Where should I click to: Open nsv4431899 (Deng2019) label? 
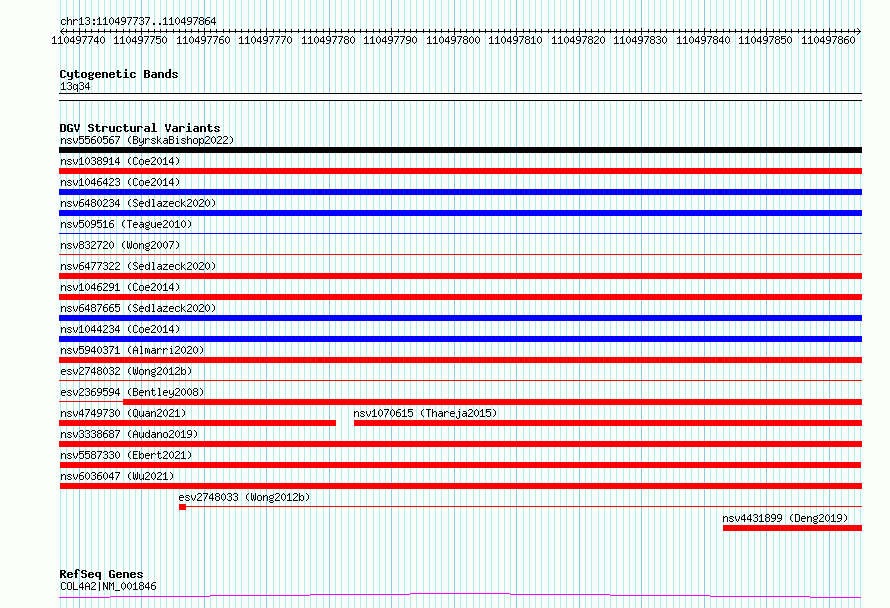click(785, 518)
